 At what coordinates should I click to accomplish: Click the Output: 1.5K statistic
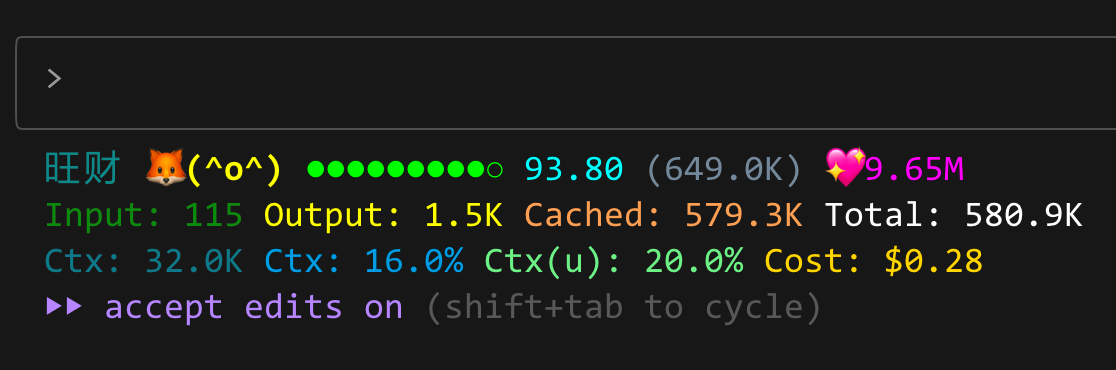click(x=384, y=216)
